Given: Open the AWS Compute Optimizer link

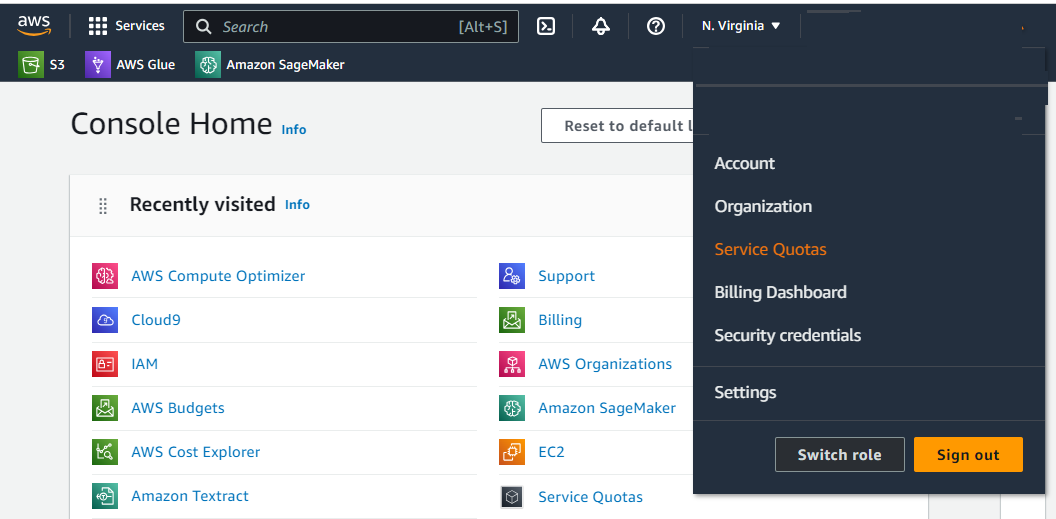Looking at the screenshot, I should [x=218, y=276].
